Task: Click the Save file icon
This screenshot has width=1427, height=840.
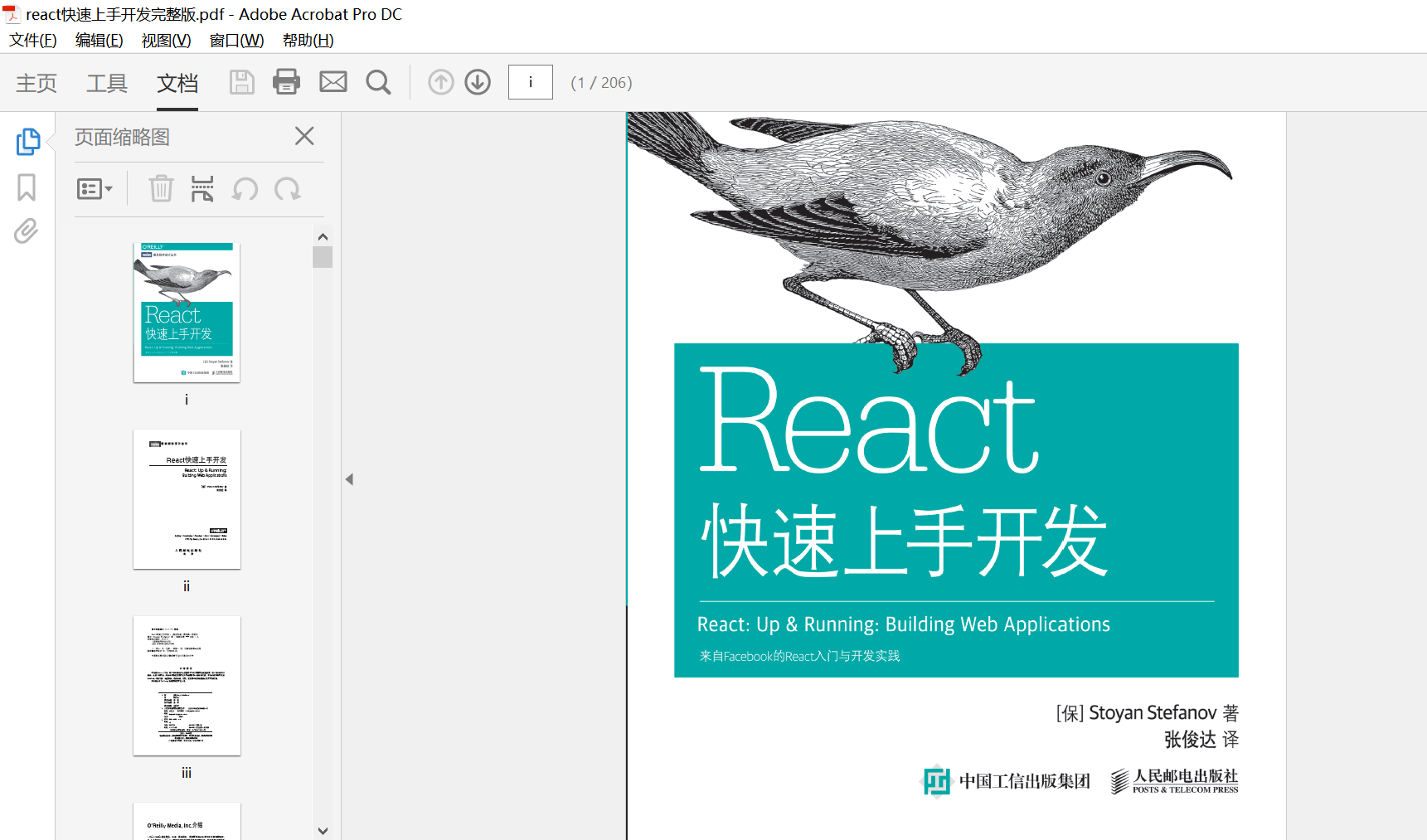Action: pyautogui.click(x=241, y=82)
